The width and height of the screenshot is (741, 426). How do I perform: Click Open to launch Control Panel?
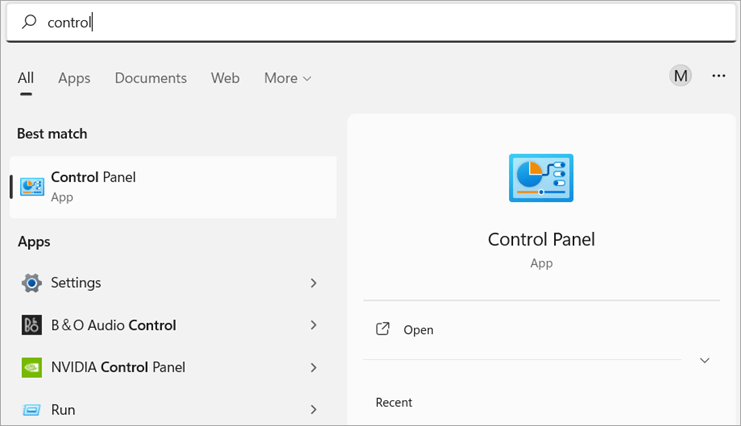(418, 330)
